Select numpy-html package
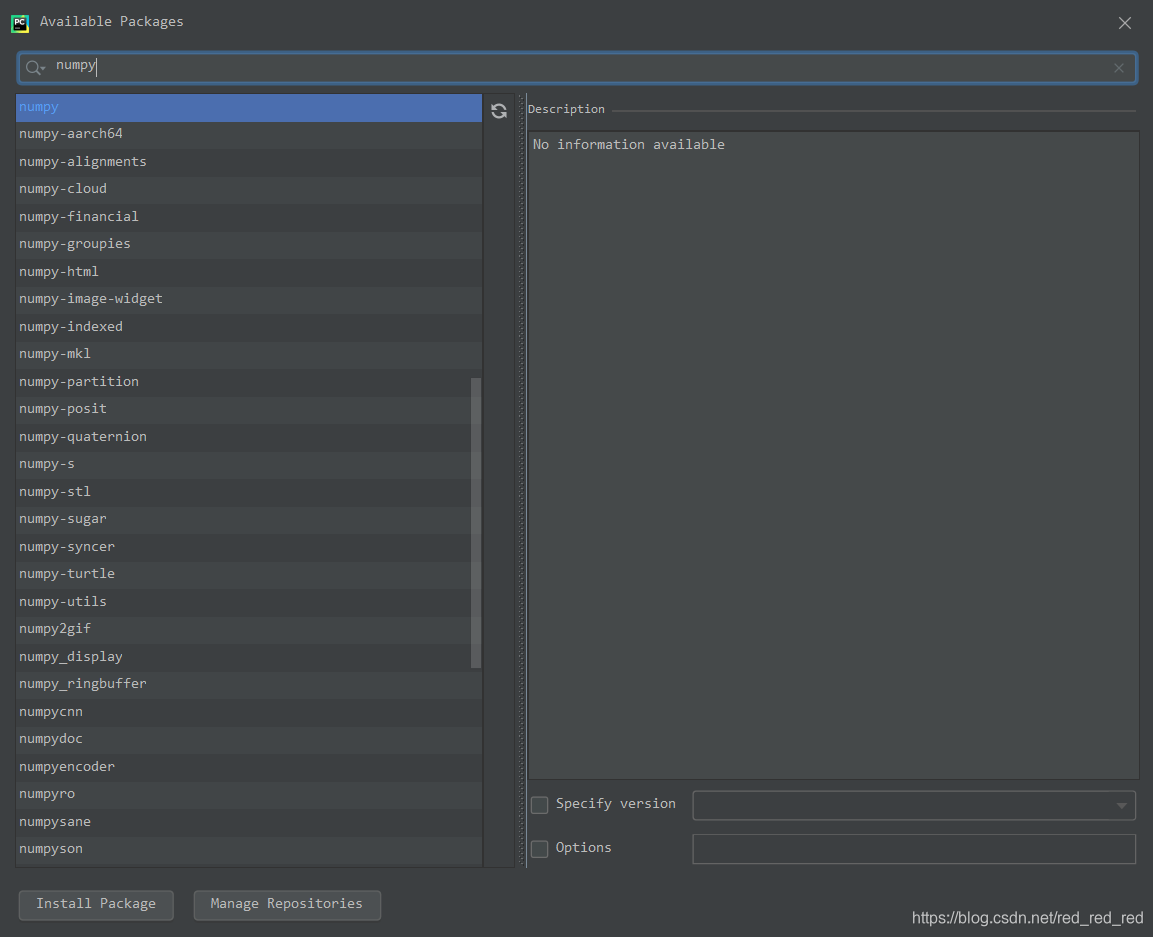 (249, 272)
